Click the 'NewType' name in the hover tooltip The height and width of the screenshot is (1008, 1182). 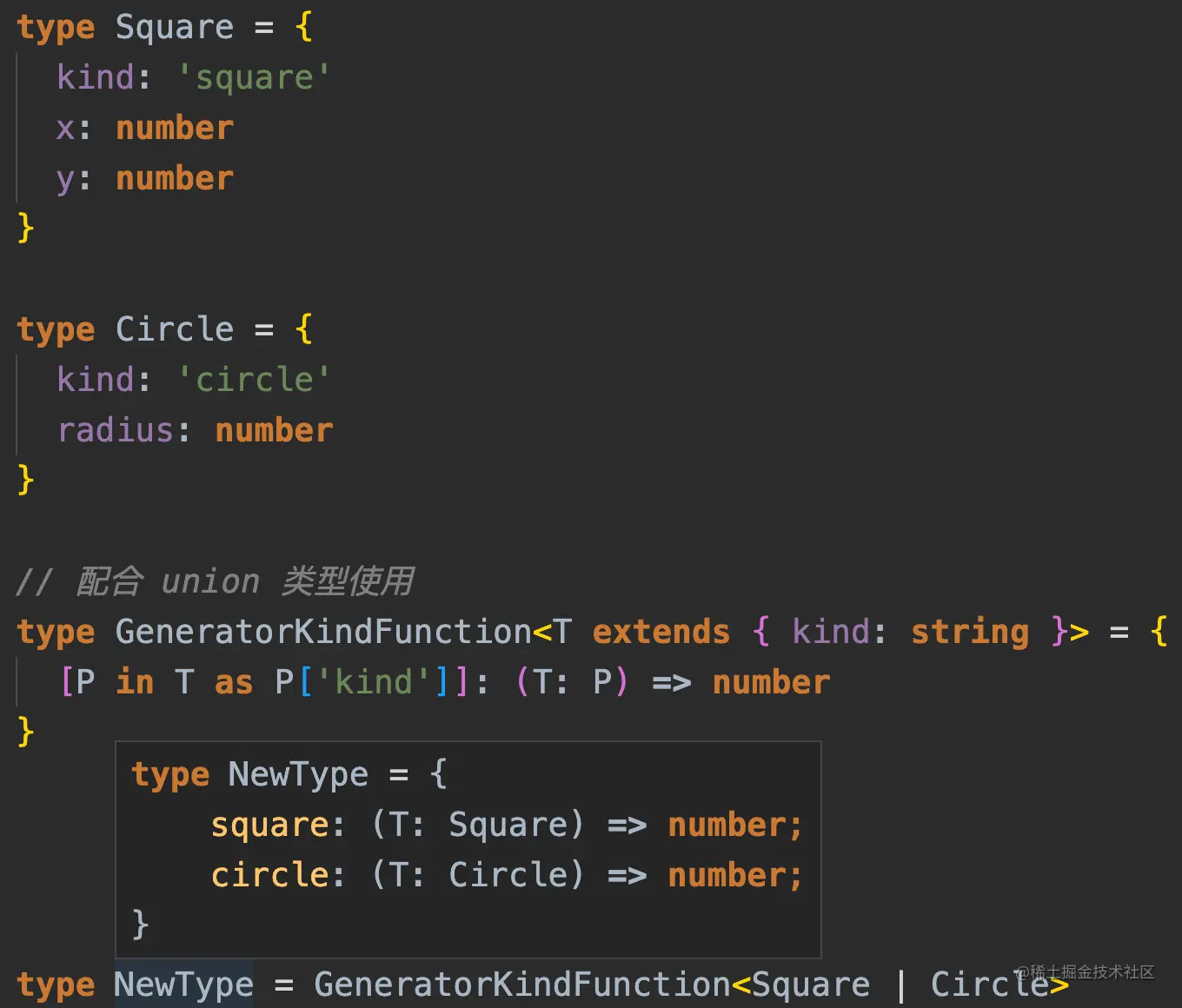click(298, 774)
